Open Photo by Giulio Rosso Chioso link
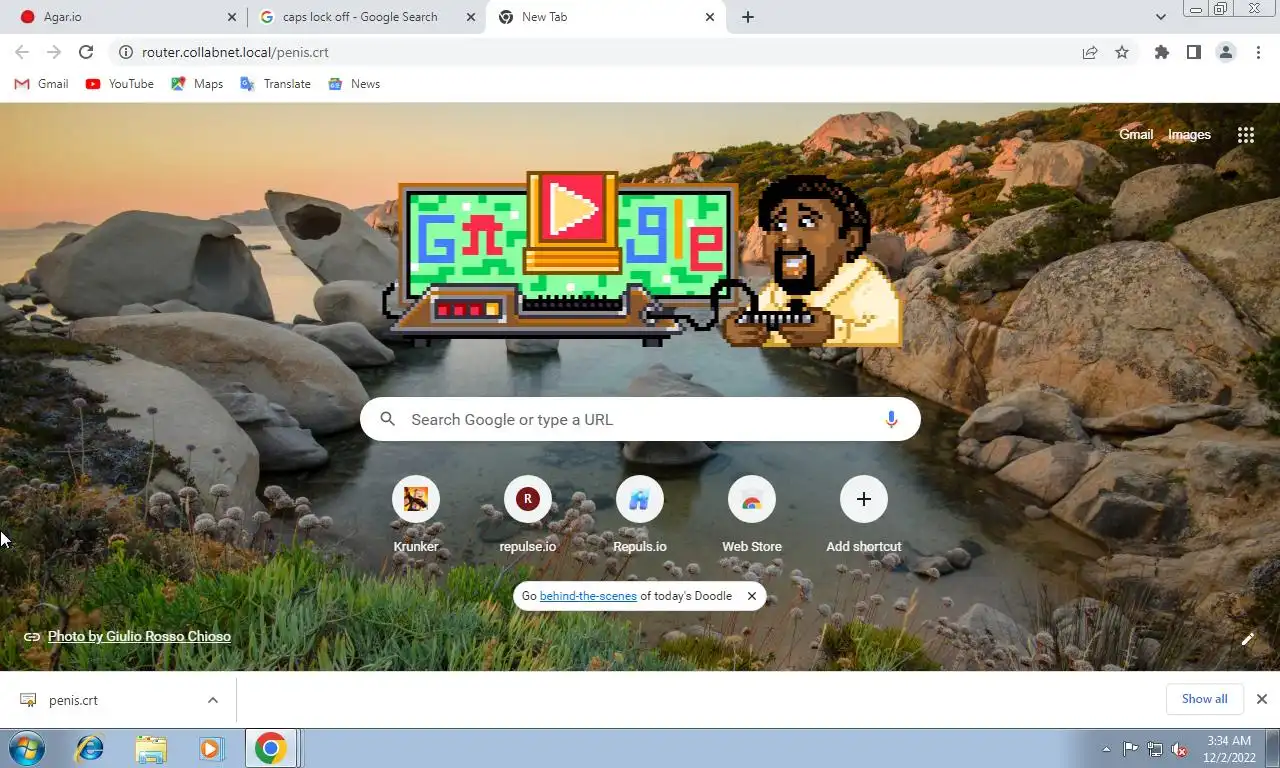1280x768 pixels. [x=139, y=636]
